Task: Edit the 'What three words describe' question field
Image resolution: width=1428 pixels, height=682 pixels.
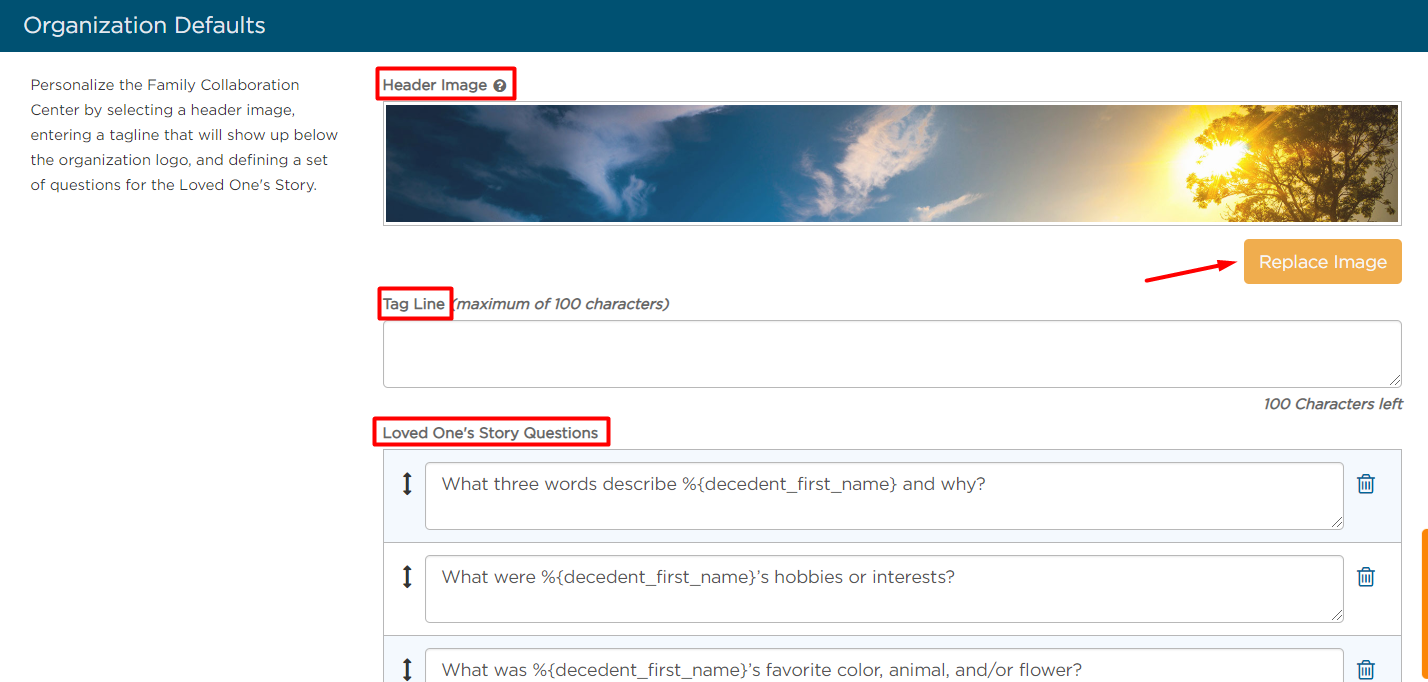Action: coord(884,496)
